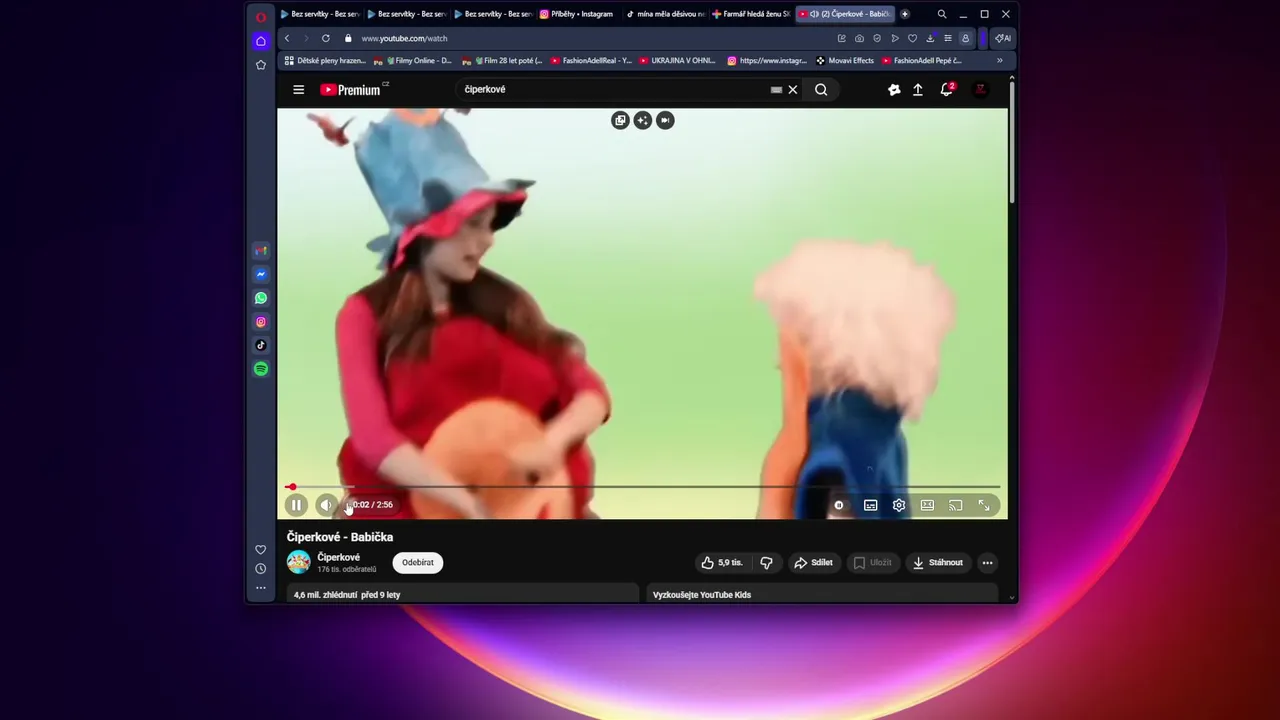Dislike the video
1280x720 pixels.
point(766,563)
